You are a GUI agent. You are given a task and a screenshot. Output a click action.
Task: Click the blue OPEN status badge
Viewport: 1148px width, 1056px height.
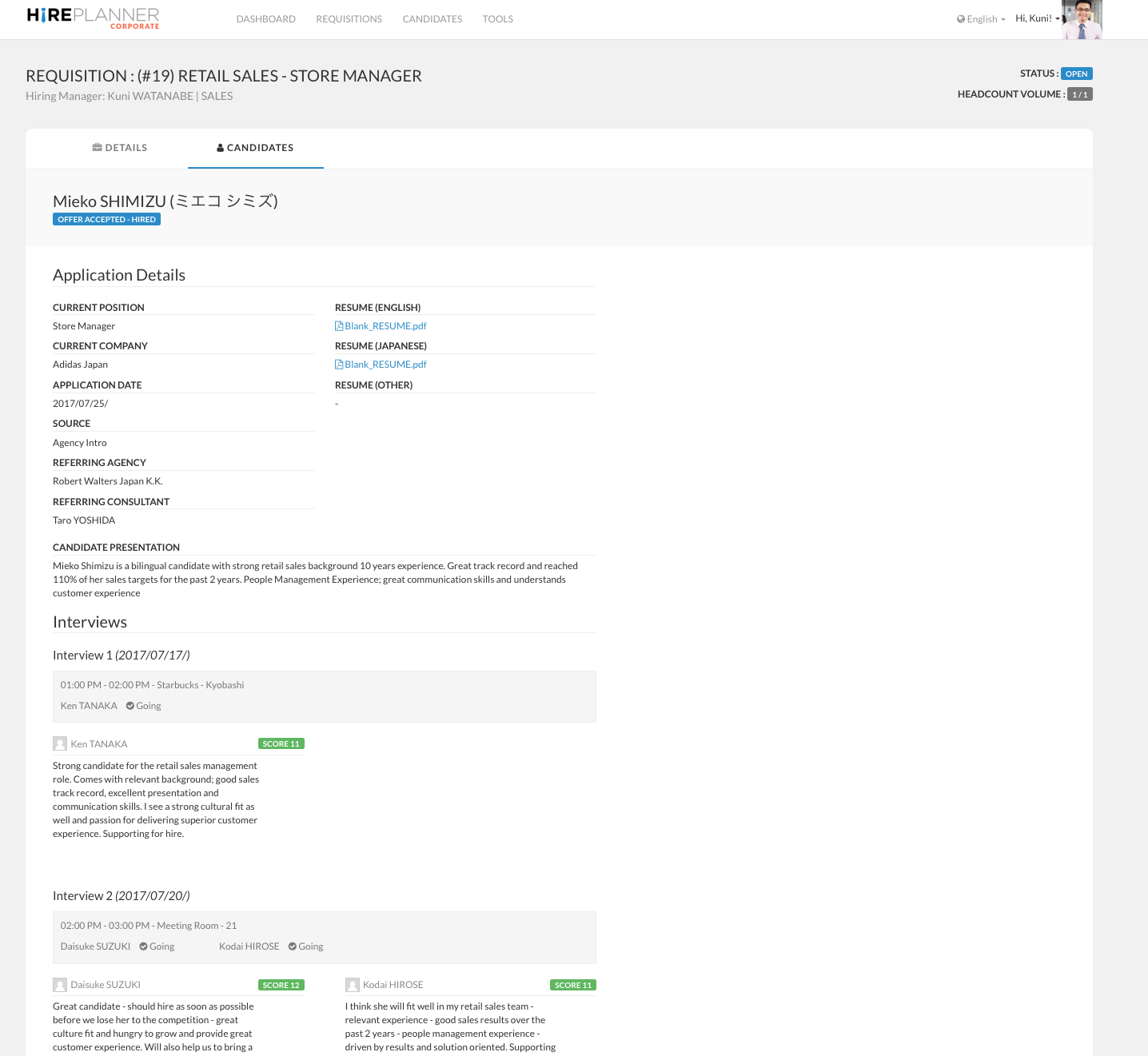coord(1076,74)
